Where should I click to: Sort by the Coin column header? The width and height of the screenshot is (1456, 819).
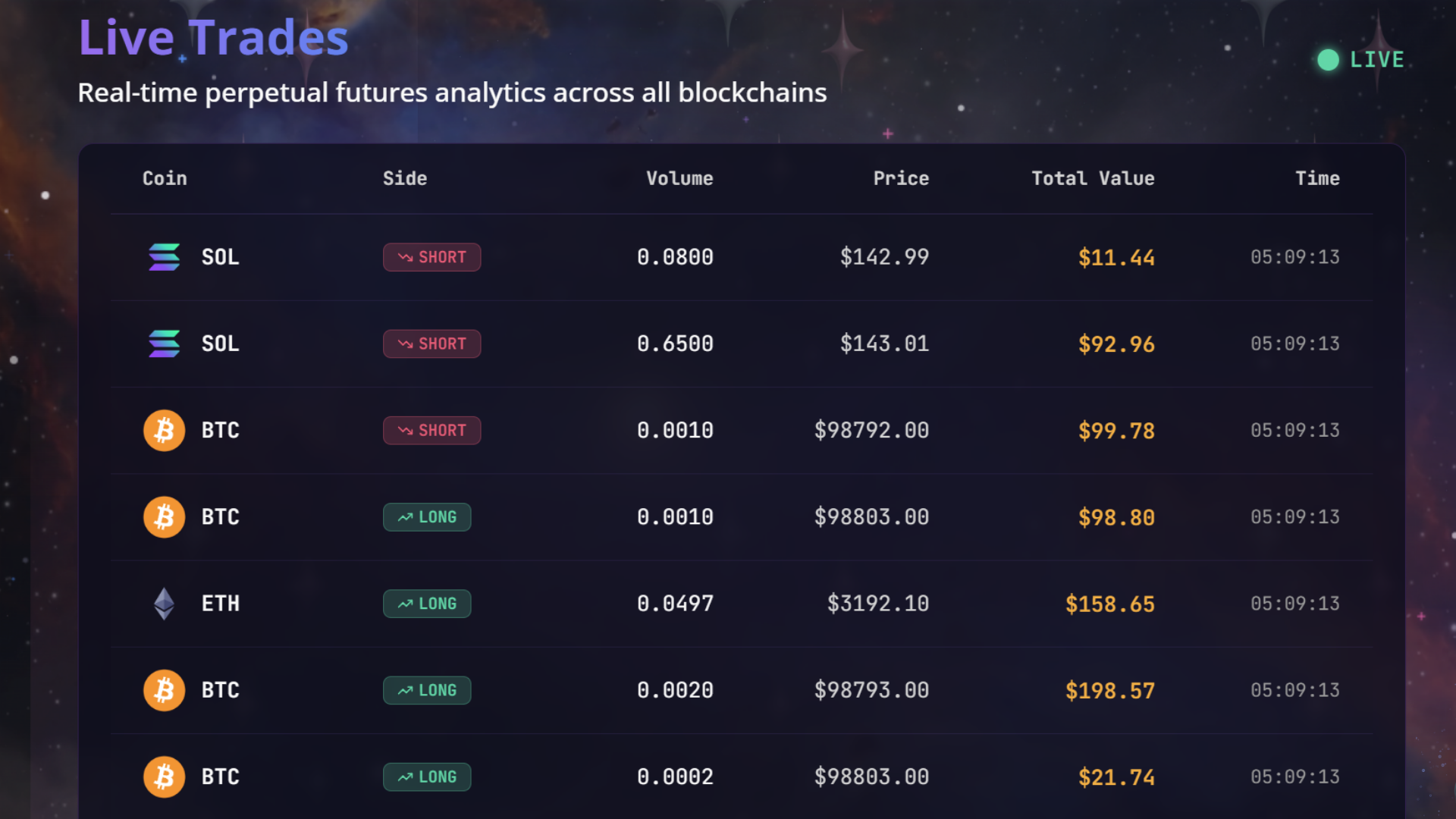165,178
